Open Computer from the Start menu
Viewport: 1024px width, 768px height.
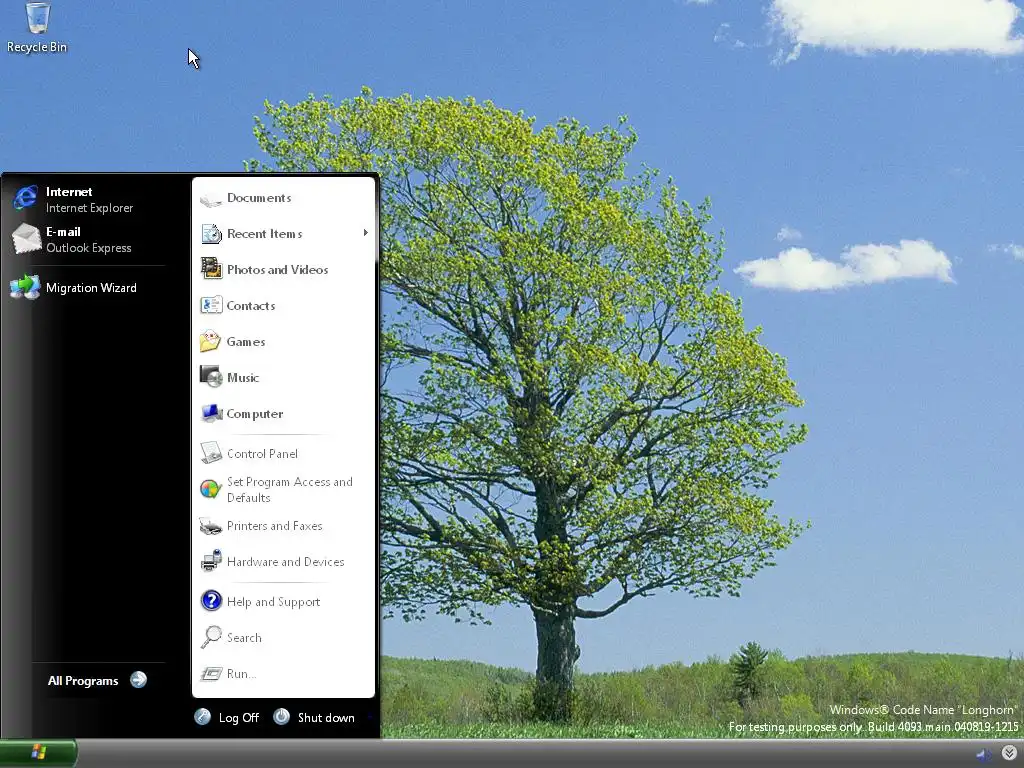[283, 413]
